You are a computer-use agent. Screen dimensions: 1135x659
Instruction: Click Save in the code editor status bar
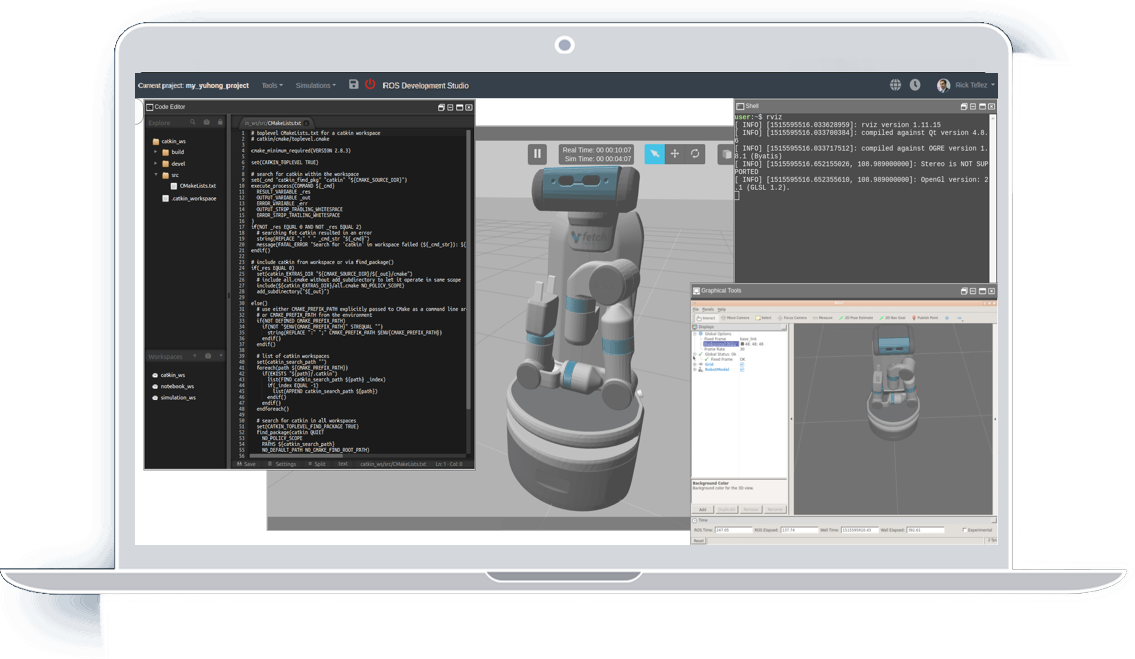click(246, 464)
